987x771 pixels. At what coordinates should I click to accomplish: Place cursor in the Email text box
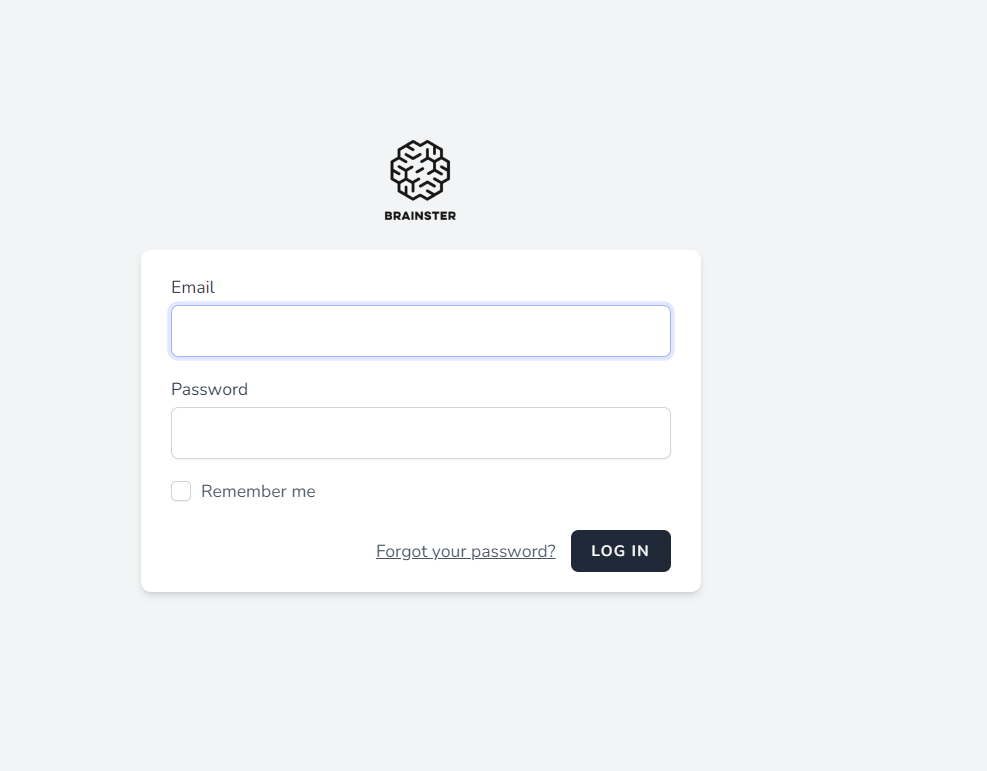(x=420, y=331)
